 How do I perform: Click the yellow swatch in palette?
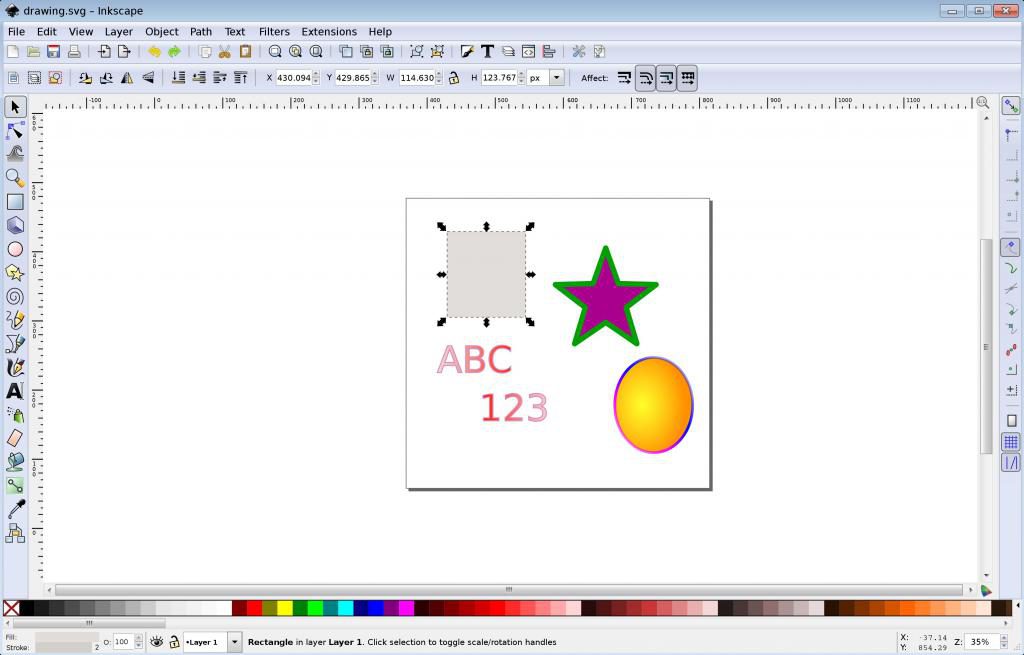coord(284,608)
